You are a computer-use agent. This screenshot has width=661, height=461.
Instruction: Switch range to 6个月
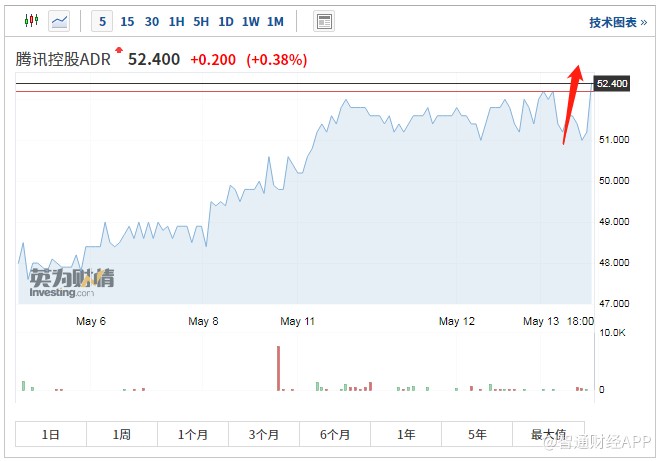(335, 434)
